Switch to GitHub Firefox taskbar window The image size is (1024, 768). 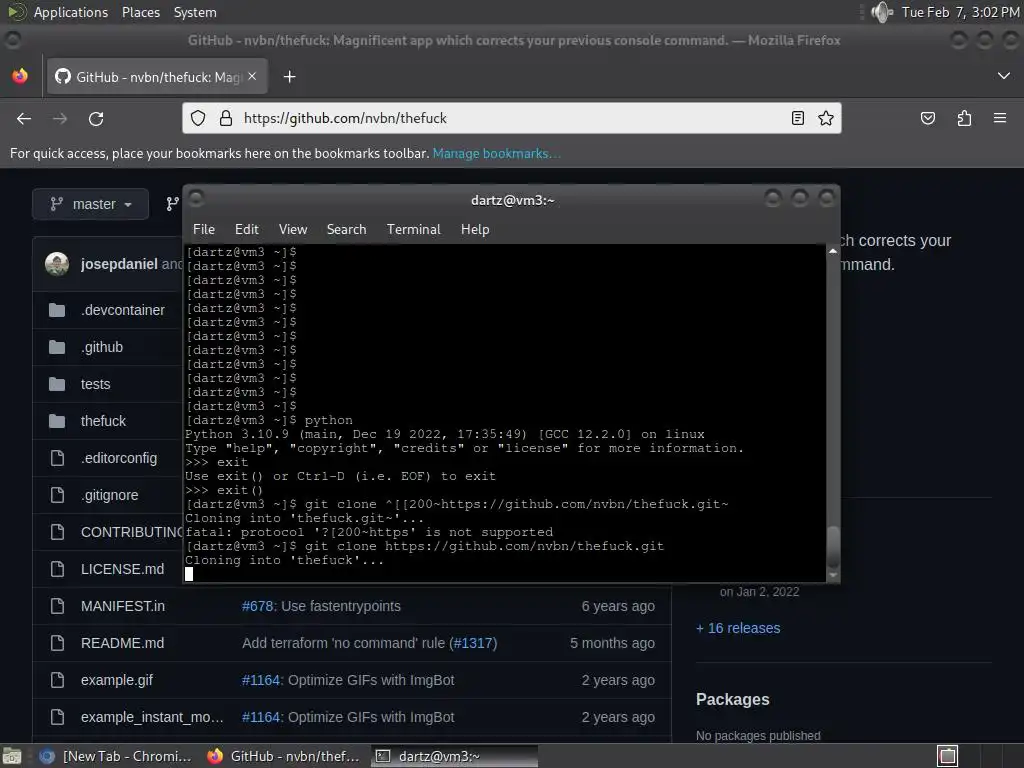(x=283, y=756)
